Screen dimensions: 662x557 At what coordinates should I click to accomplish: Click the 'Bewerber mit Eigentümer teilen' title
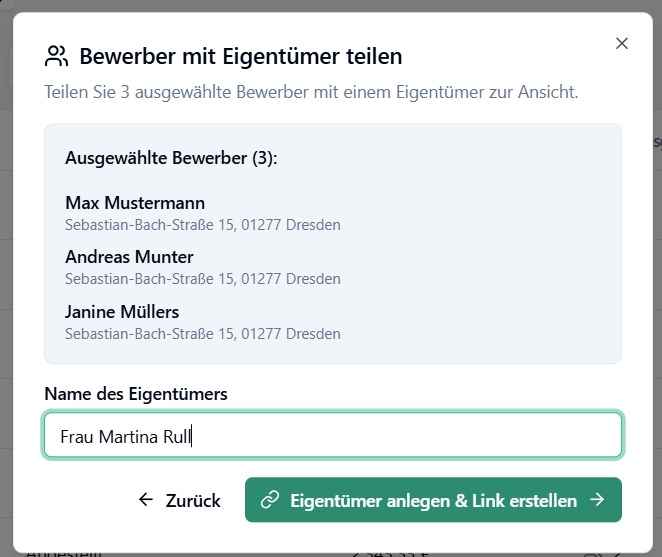point(240,56)
